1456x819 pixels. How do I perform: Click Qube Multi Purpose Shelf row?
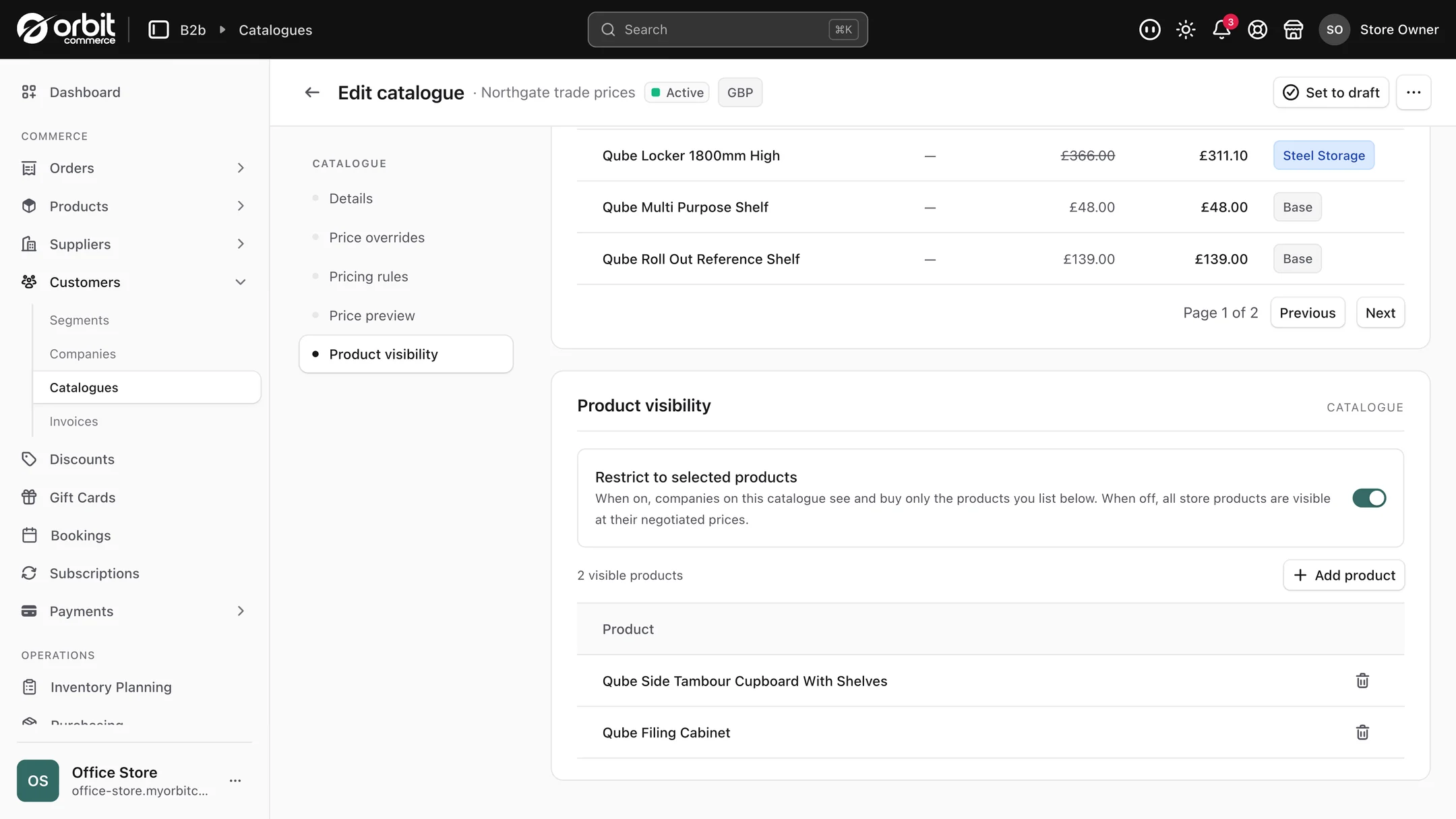(990, 207)
